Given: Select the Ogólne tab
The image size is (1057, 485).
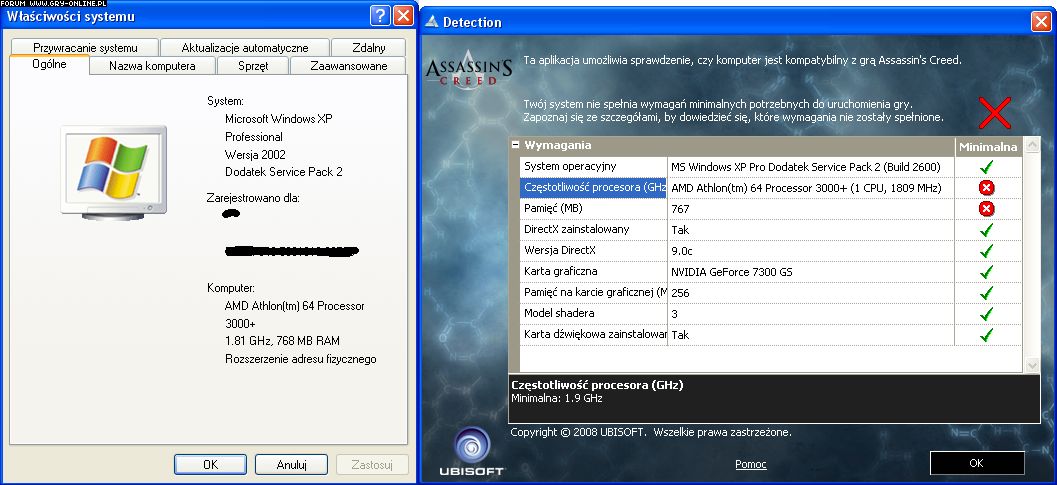Looking at the screenshot, I should [49, 65].
